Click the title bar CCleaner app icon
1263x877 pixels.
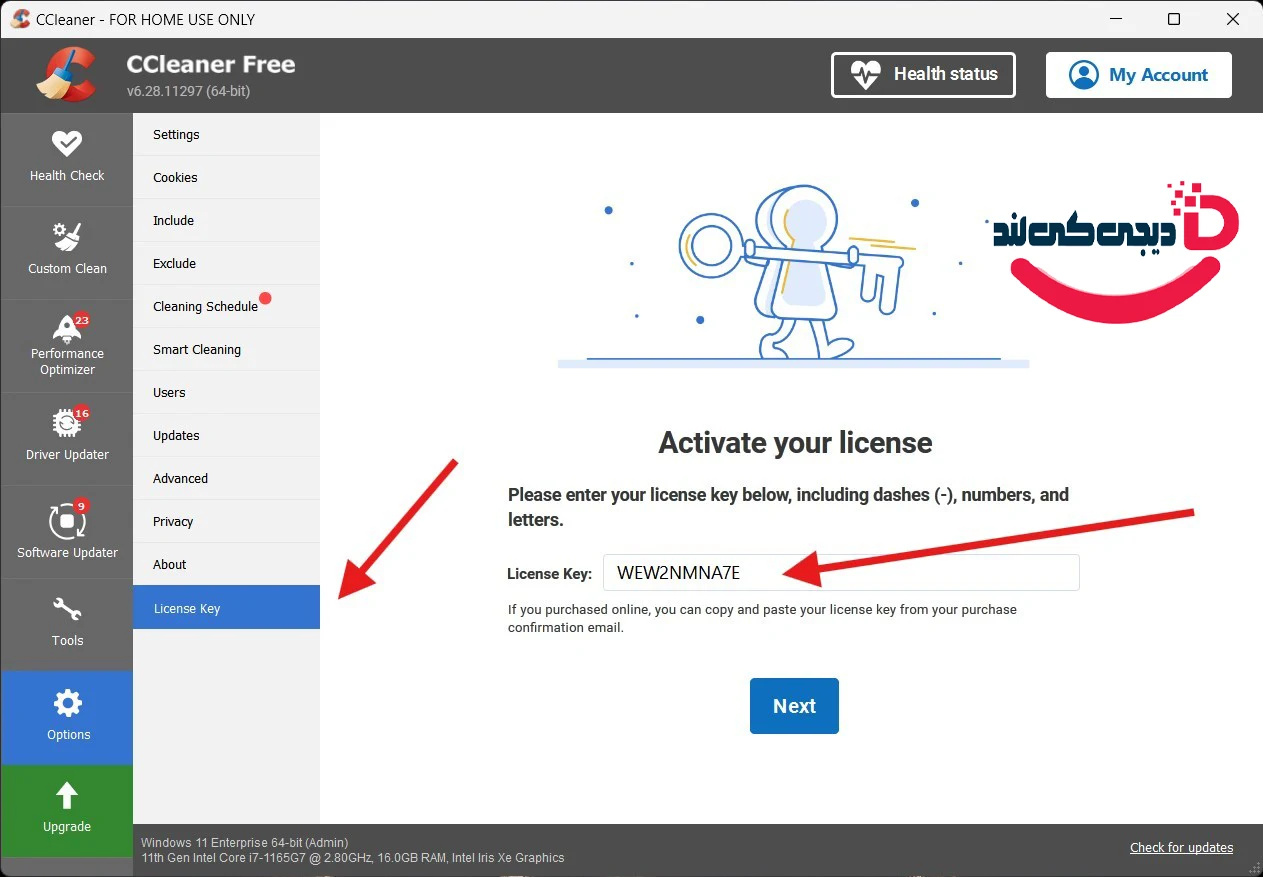pyautogui.click(x=20, y=19)
